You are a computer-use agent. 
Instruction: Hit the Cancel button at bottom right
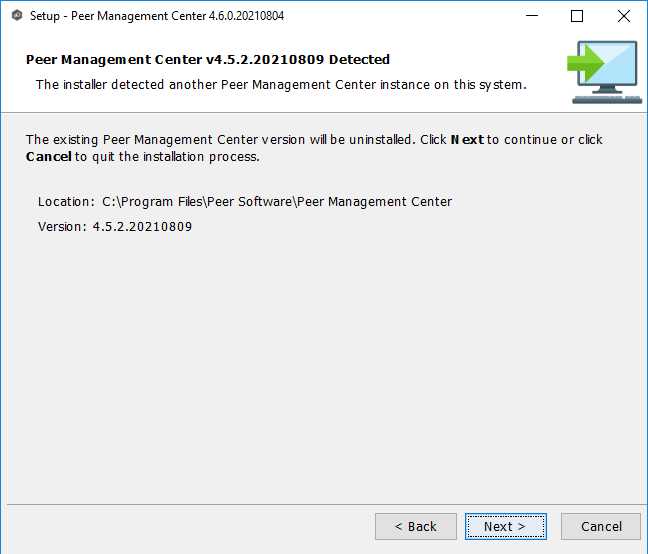[601, 526]
